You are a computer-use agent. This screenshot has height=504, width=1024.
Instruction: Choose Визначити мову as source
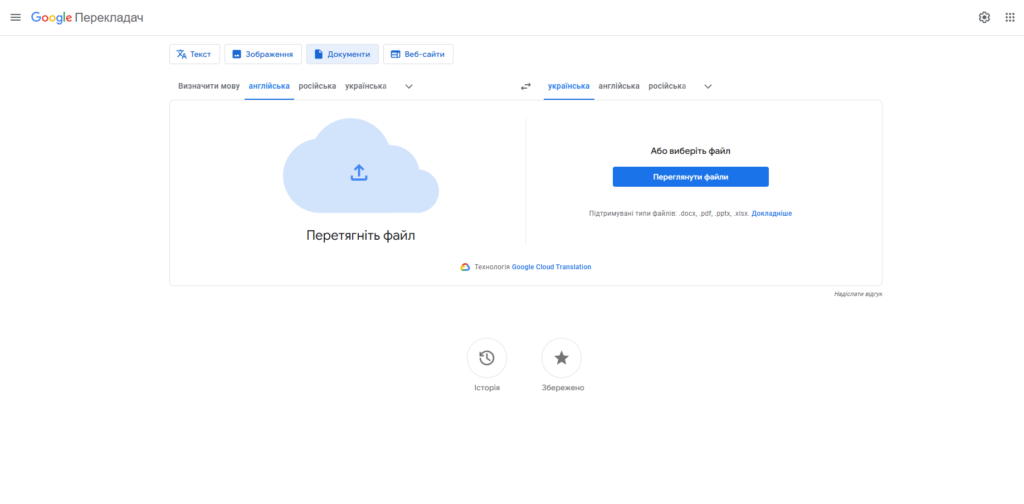point(209,86)
